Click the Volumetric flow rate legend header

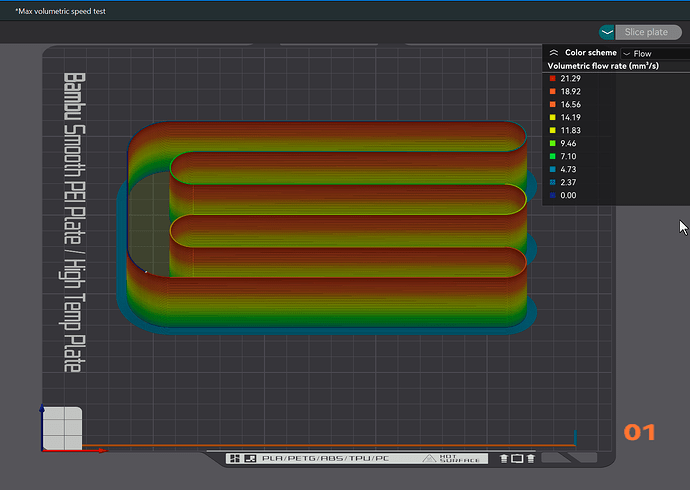coord(603,66)
